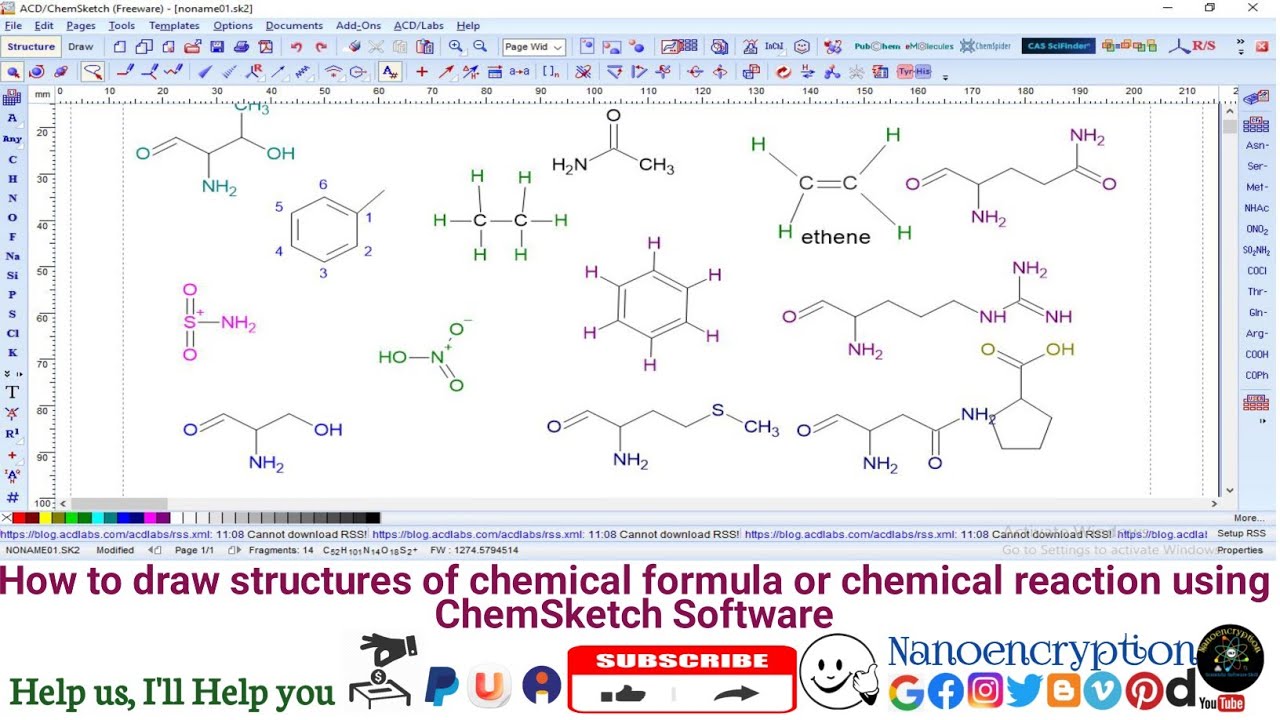The image size is (1280, 720).
Task: Insert the SO2NH2 radical from right panel
Action: (x=1256, y=250)
